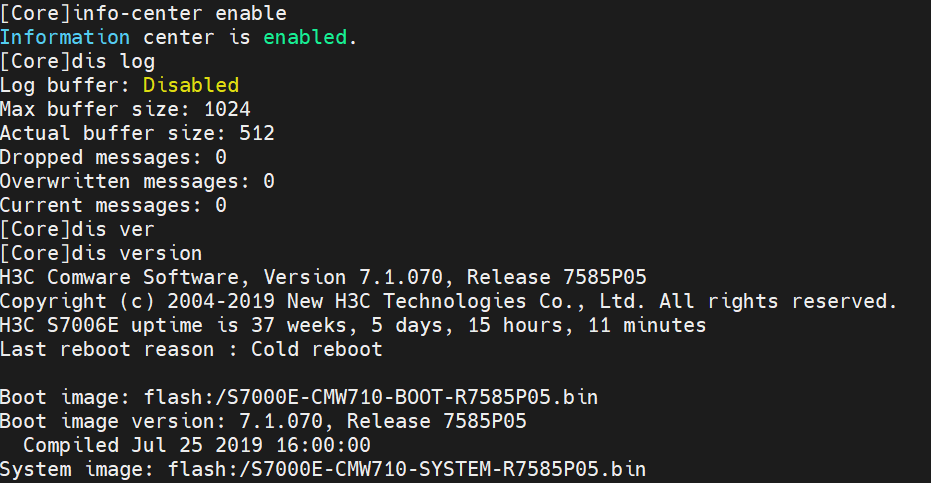Click the SYSTEM-R7585P05.bin flash path
Image resolution: width=931 pixels, height=483 pixels.
[407, 469]
